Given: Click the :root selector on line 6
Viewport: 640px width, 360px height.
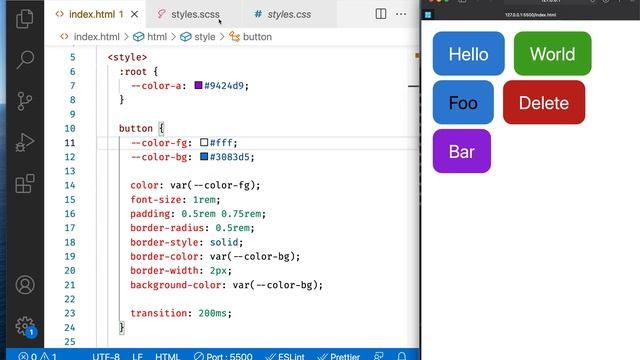Looking at the screenshot, I should pos(133,71).
